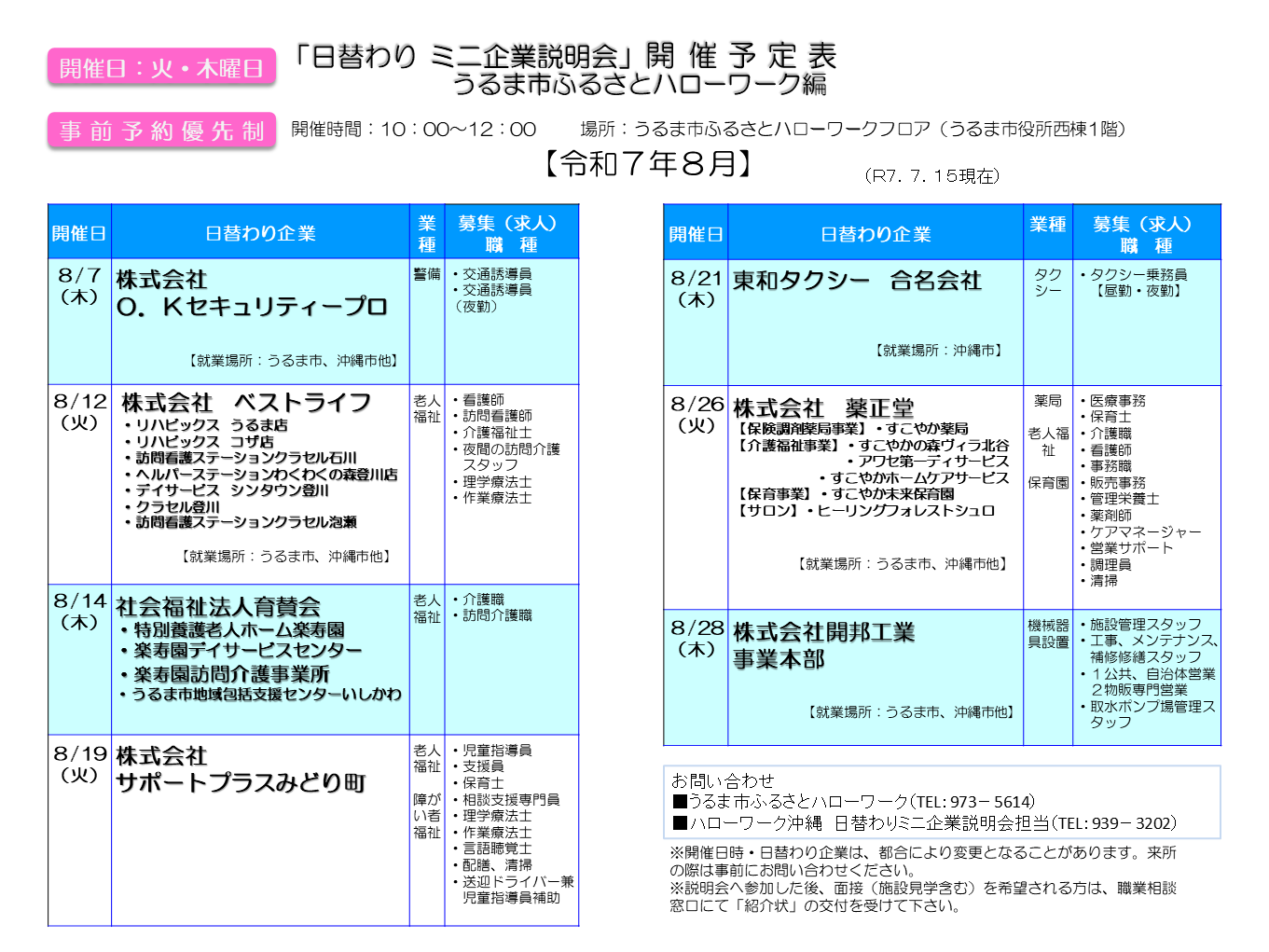Image resolution: width=1269 pixels, height=952 pixels.
Task: Click the 障がい者福祉 industry label
Action: click(x=427, y=816)
